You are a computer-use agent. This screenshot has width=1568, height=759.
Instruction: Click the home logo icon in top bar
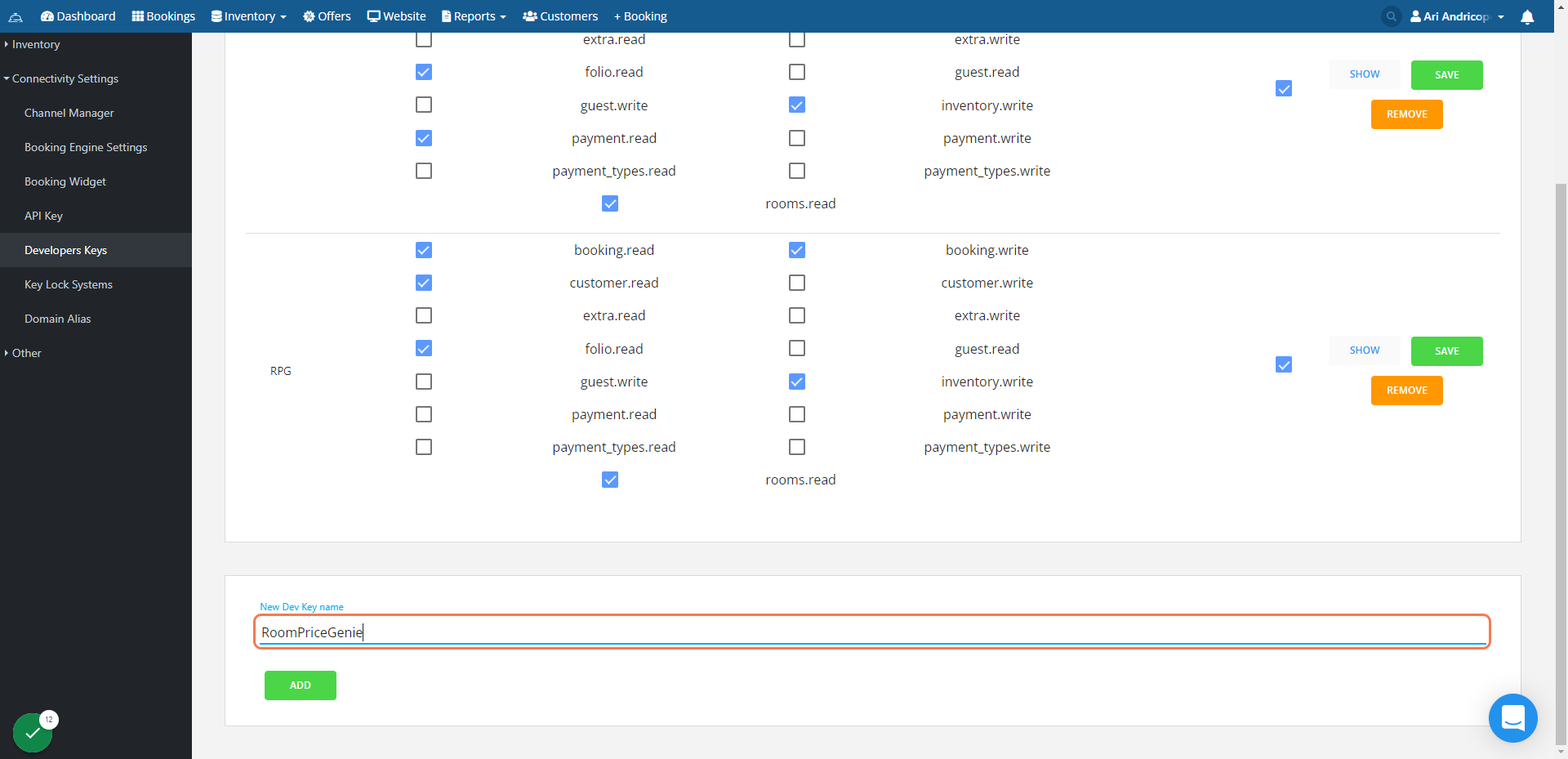pos(16,16)
